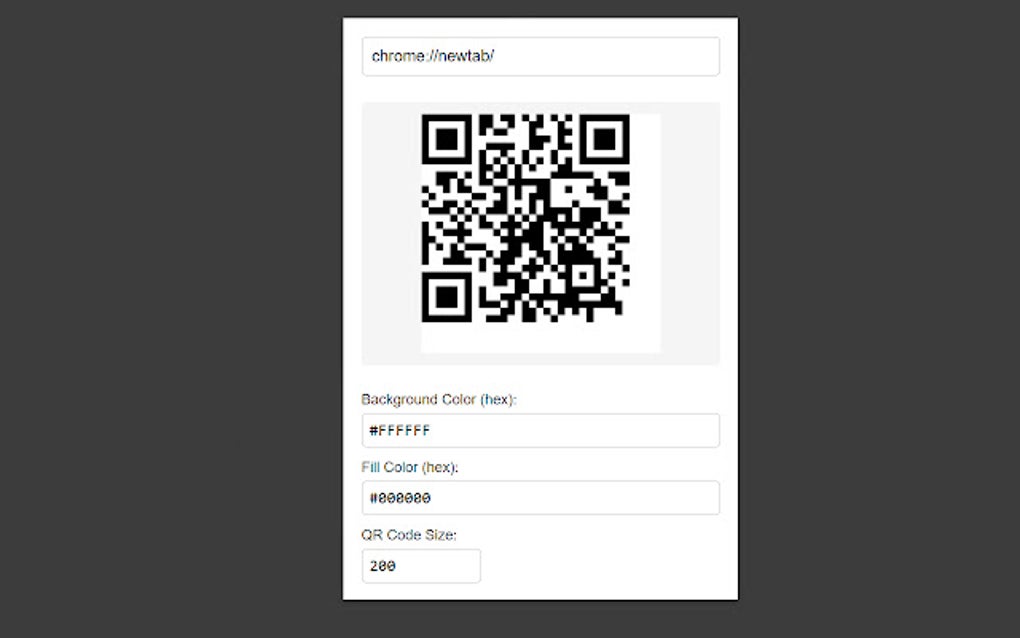
Task: Click empty popup space beside the size field
Action: click(598, 566)
